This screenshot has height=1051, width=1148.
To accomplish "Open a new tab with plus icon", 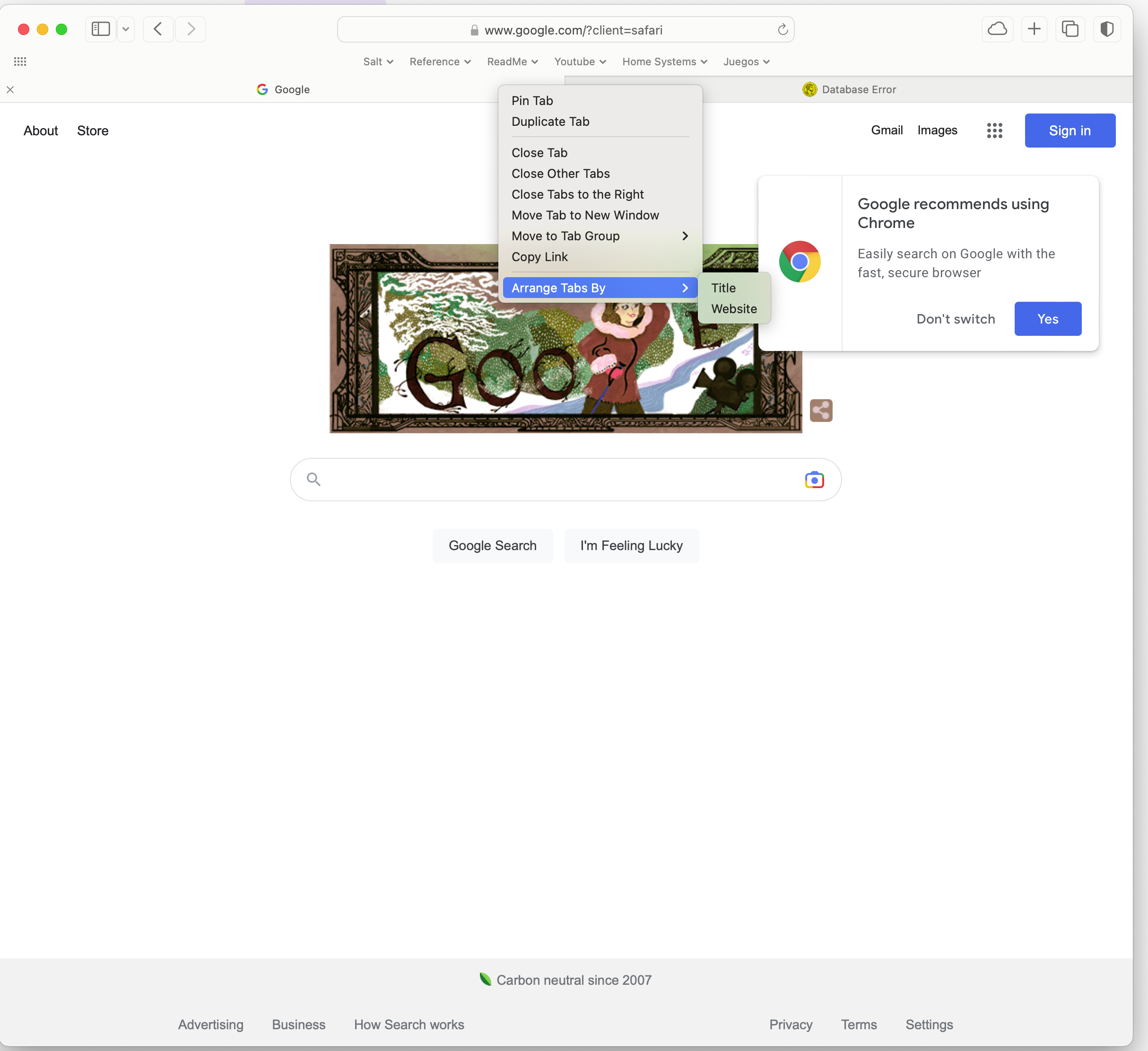I will pos(1034,29).
